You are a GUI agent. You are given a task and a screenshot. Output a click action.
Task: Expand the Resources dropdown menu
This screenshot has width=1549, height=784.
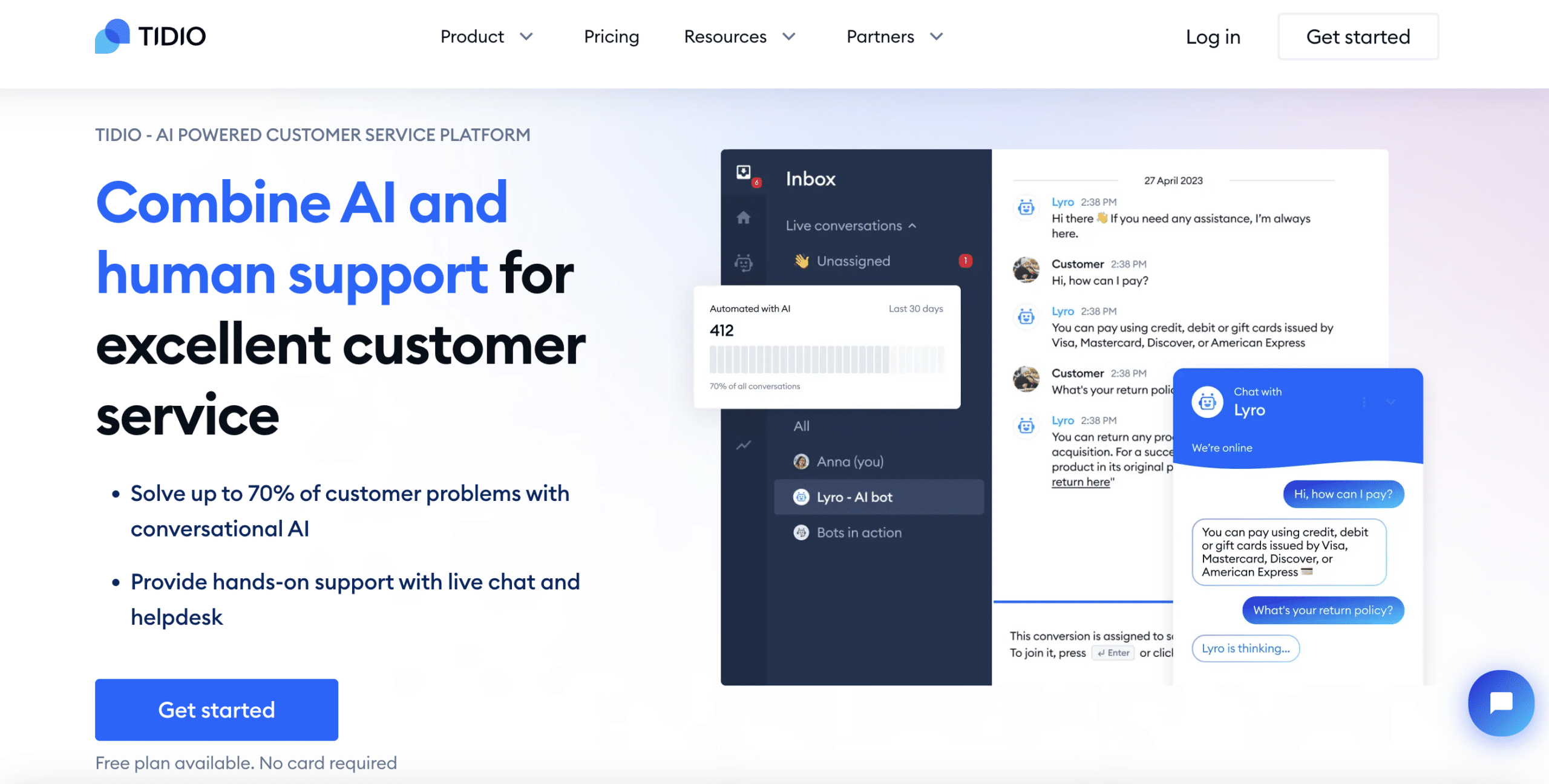pos(741,35)
